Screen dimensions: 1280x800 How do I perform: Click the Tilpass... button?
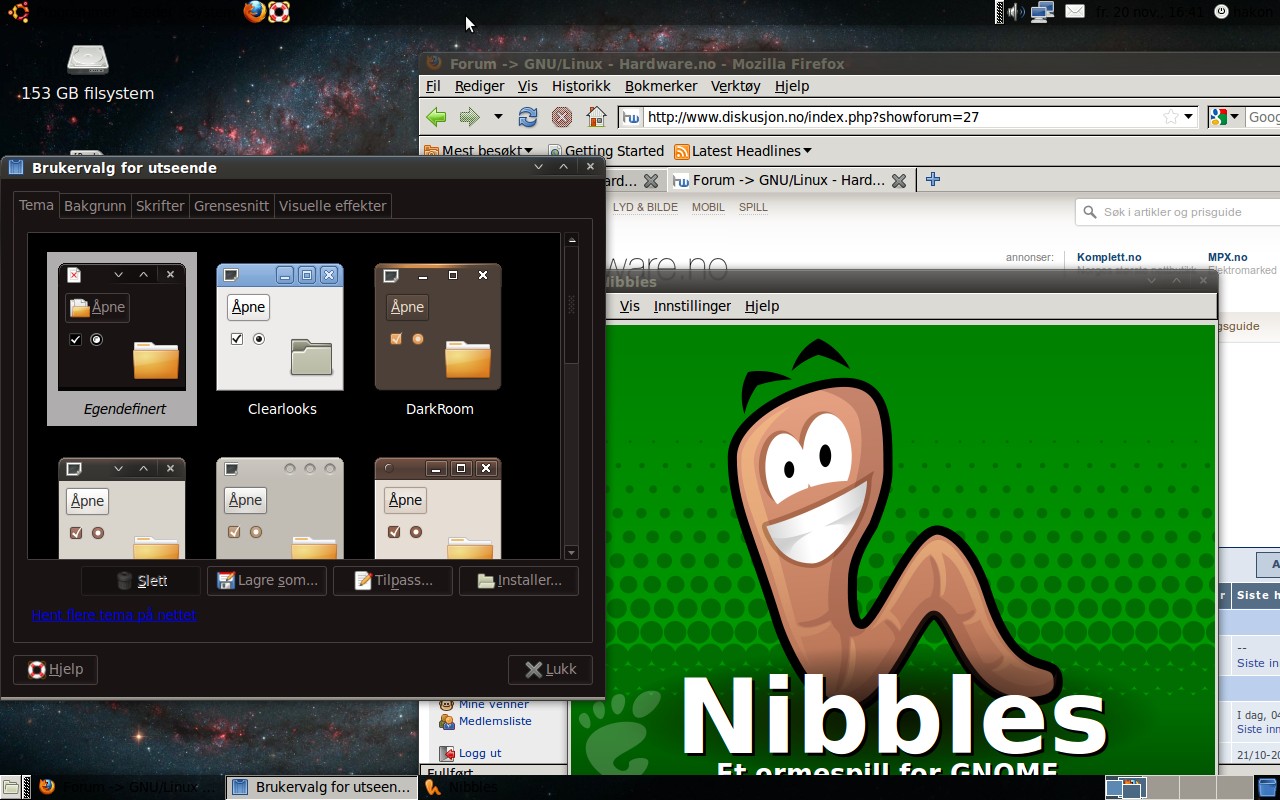coord(393,581)
